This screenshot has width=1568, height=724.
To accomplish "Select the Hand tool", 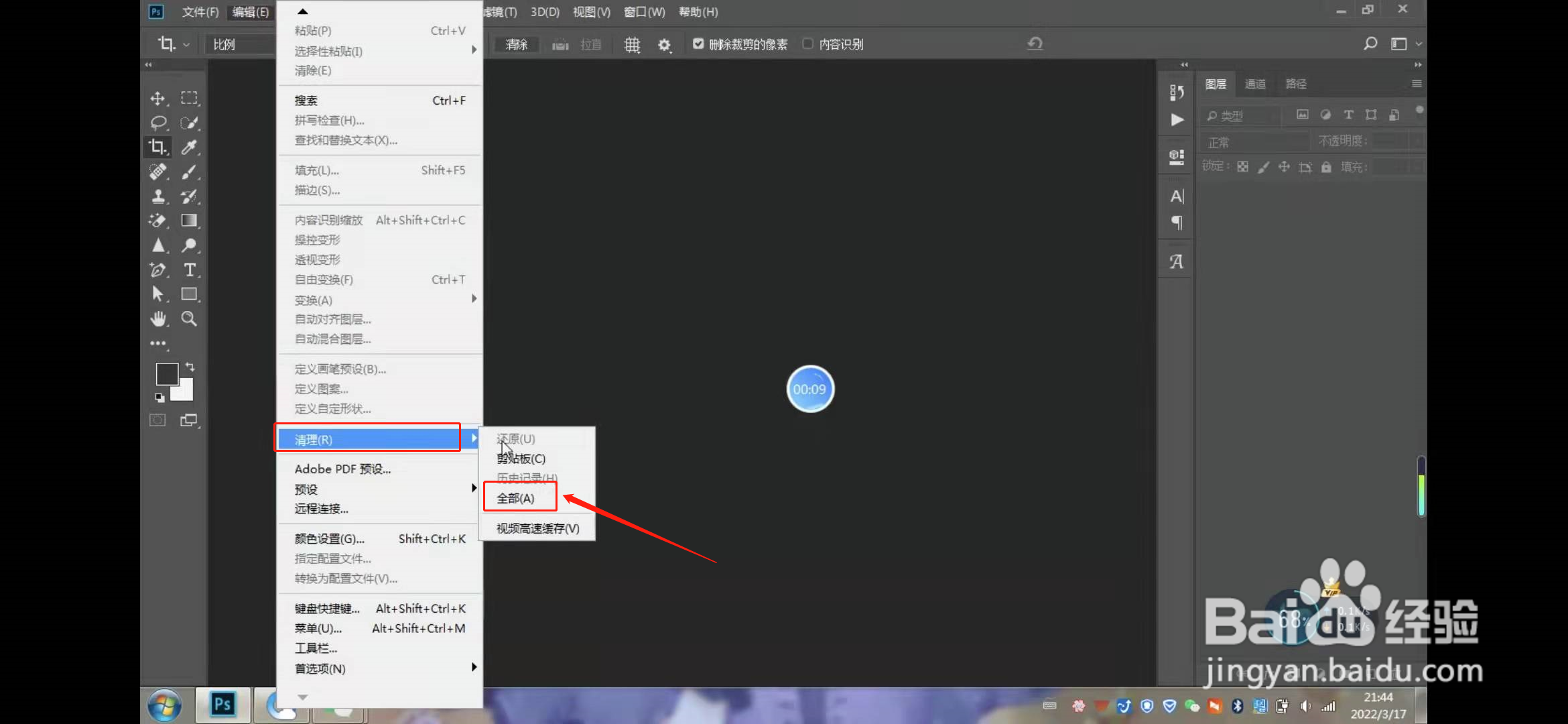I will 158,319.
